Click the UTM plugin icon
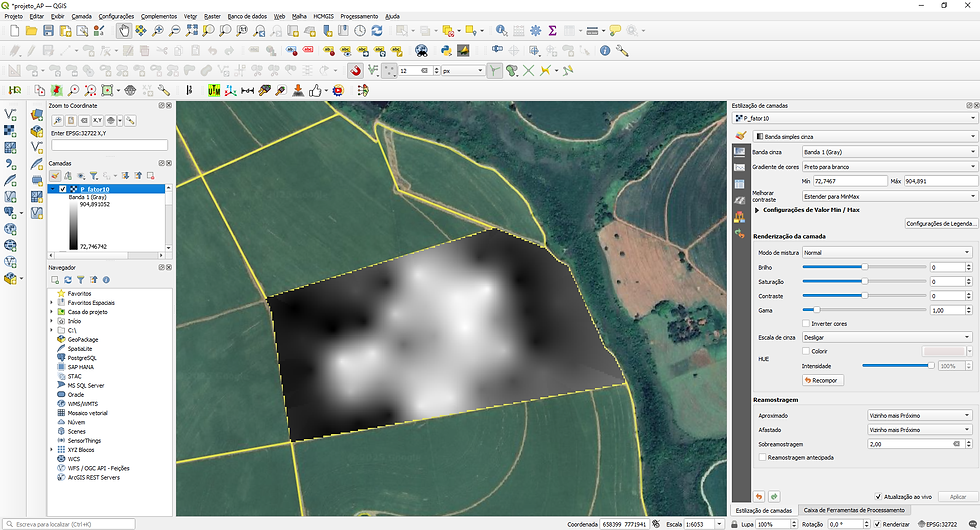980x530 pixels. click(214, 91)
